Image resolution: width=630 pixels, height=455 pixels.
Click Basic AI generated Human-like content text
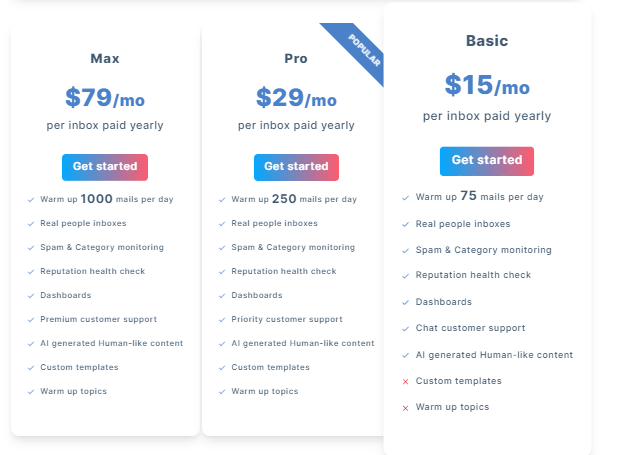(x=494, y=355)
